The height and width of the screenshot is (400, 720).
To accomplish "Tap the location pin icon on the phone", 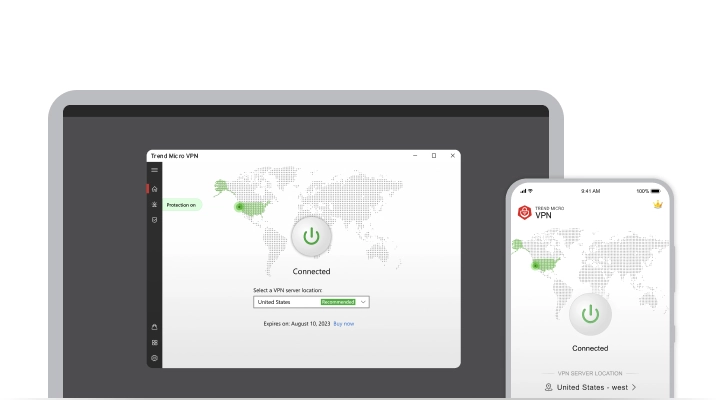I will [548, 387].
